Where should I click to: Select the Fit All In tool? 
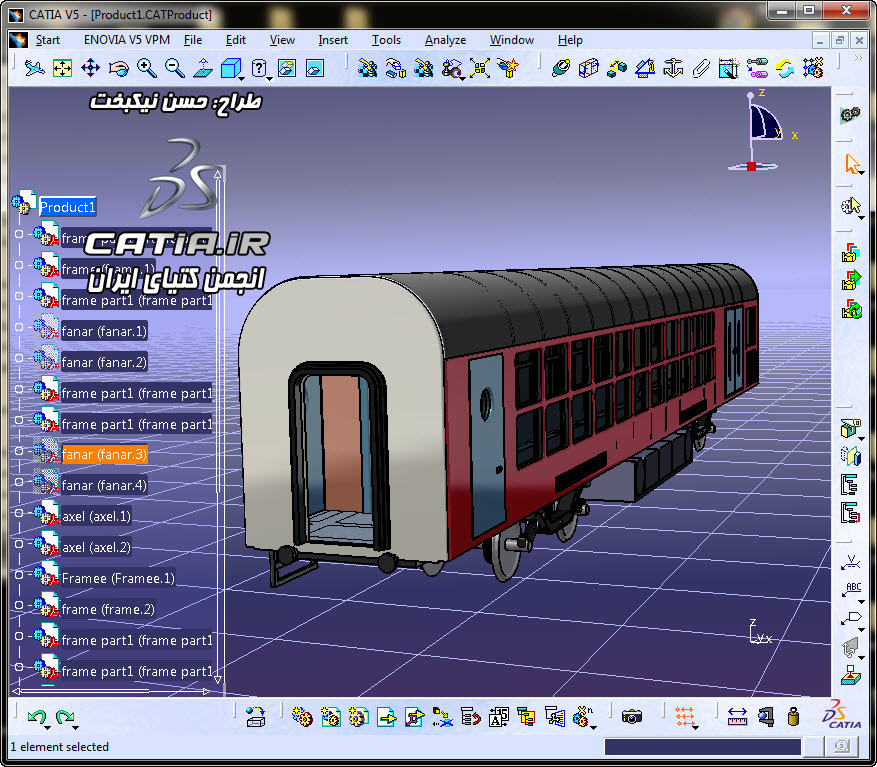[x=62, y=68]
